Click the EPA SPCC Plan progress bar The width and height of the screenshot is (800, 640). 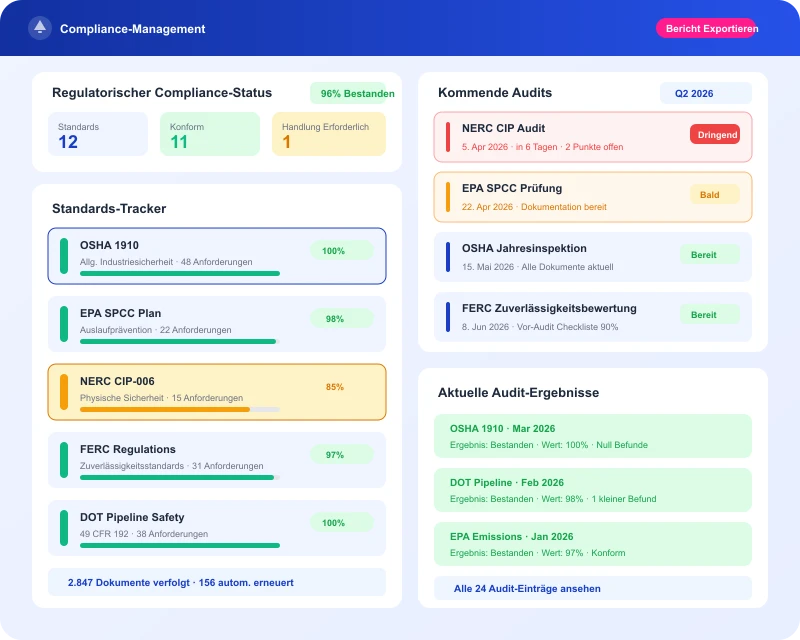pyautogui.click(x=178, y=341)
